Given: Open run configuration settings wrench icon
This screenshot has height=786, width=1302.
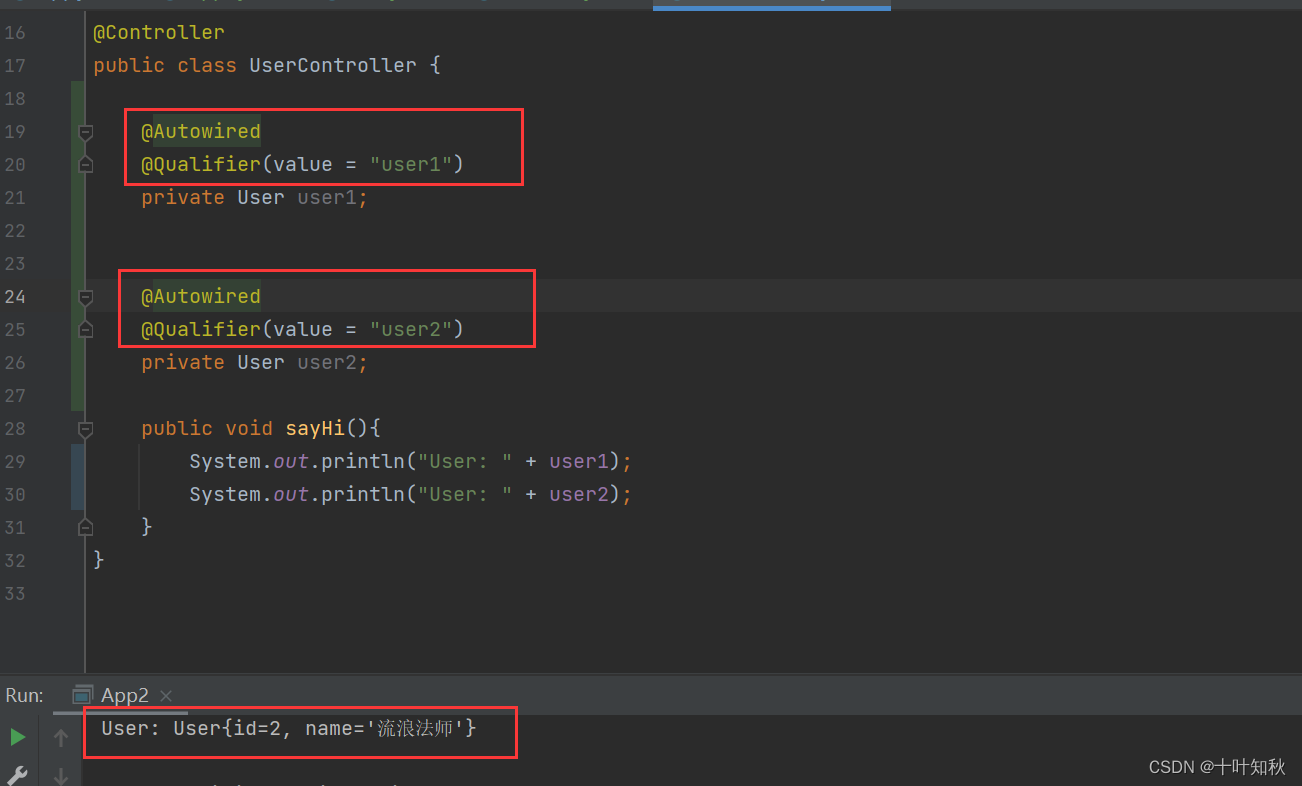Looking at the screenshot, I should click(17, 775).
